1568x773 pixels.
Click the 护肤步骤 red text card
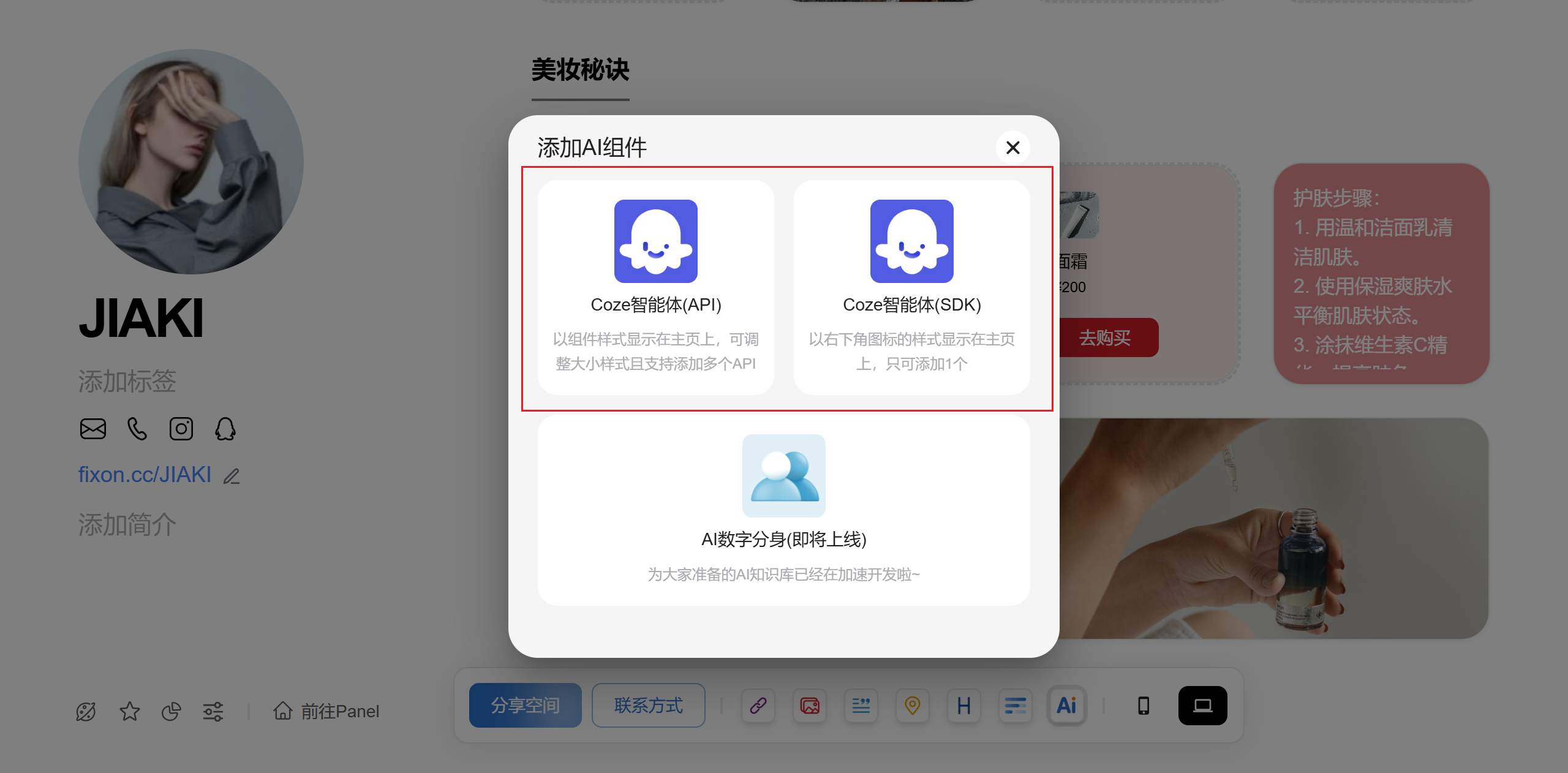[1382, 273]
